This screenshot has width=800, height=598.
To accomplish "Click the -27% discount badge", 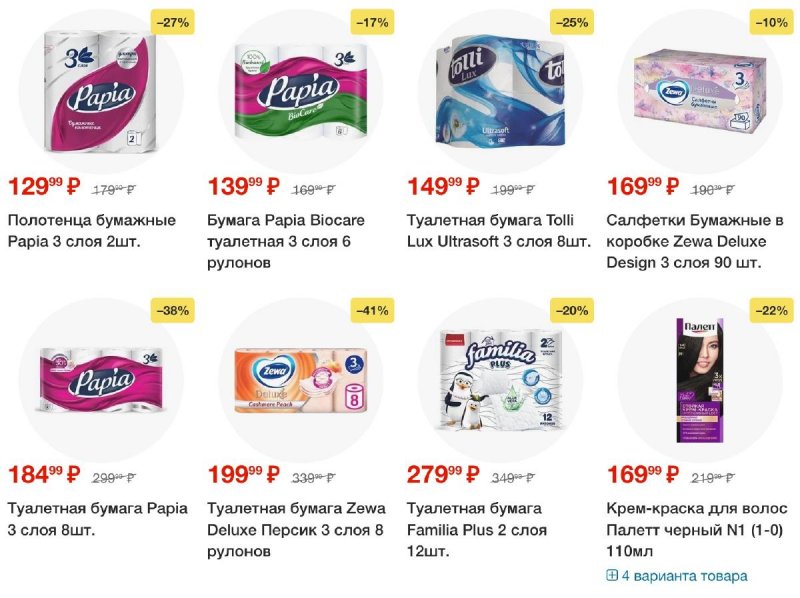I will click(x=173, y=22).
